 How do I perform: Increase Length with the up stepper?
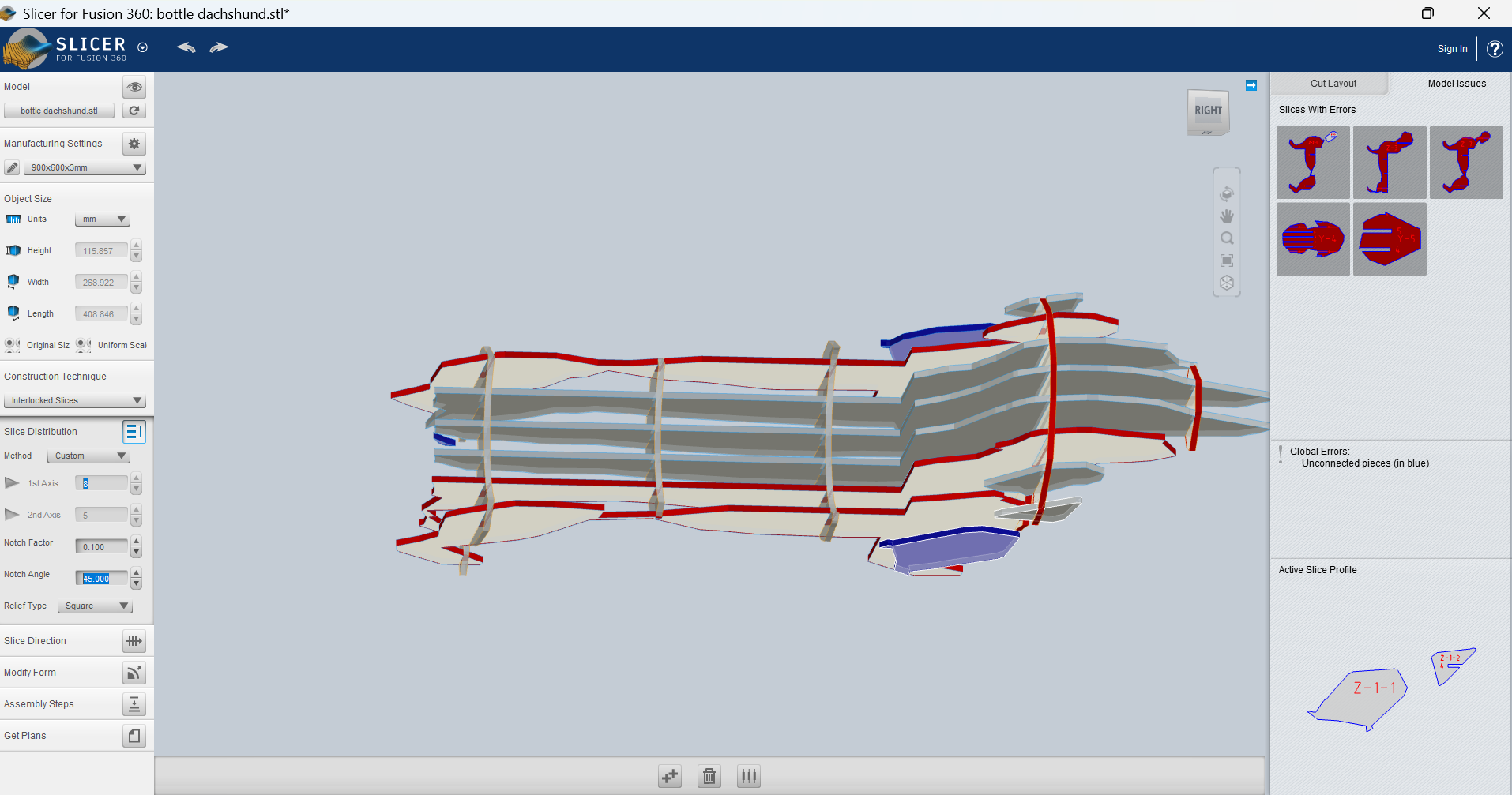tap(137, 309)
